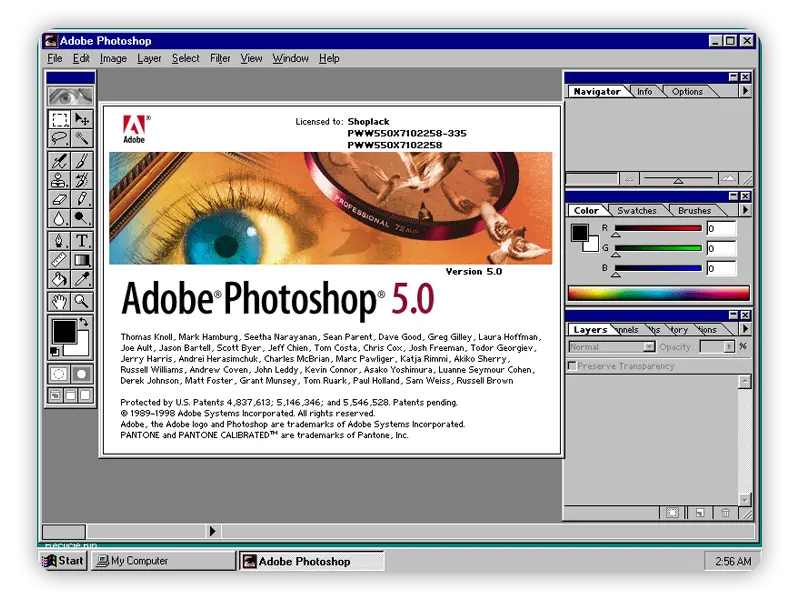The height and width of the screenshot is (600, 800).
Task: Open the Color palette flyout menu arrow
Action: pos(745,210)
